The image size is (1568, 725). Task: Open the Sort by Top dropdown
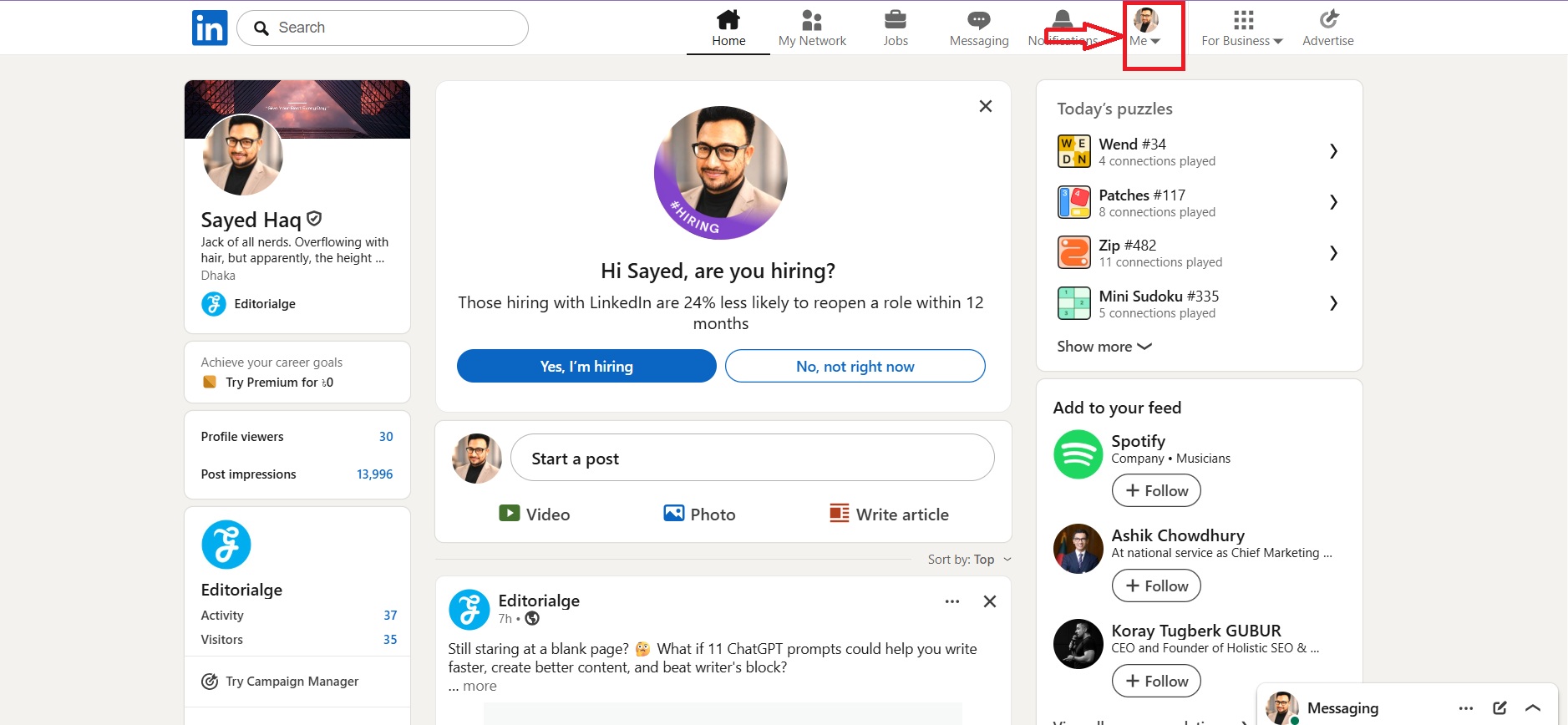(970, 560)
